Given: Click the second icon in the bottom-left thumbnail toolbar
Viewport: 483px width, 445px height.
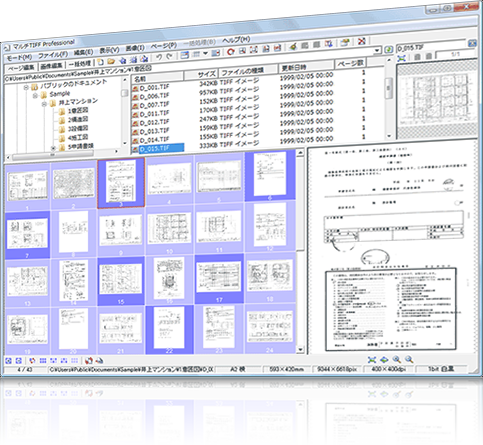Looking at the screenshot, I should coord(19,361).
